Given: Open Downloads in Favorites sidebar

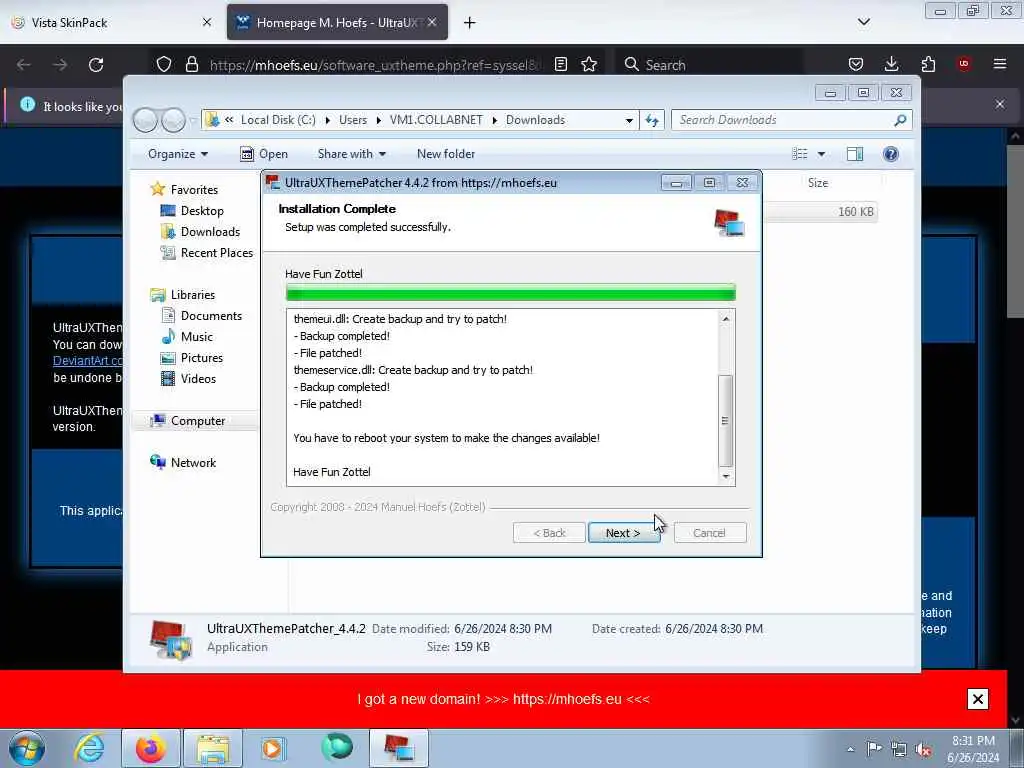Looking at the screenshot, I should 200,232.
